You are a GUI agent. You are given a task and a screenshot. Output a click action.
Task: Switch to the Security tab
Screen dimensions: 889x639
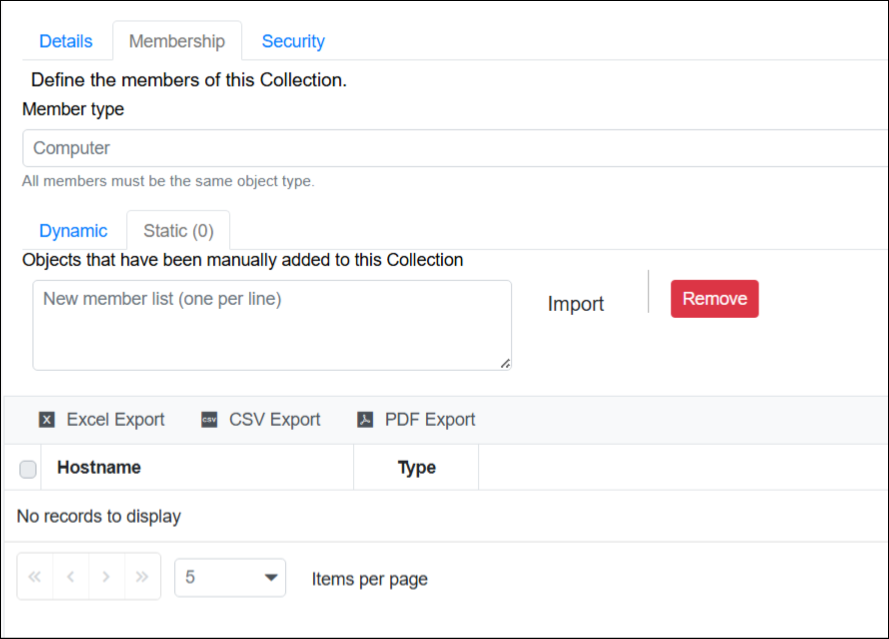tap(293, 41)
